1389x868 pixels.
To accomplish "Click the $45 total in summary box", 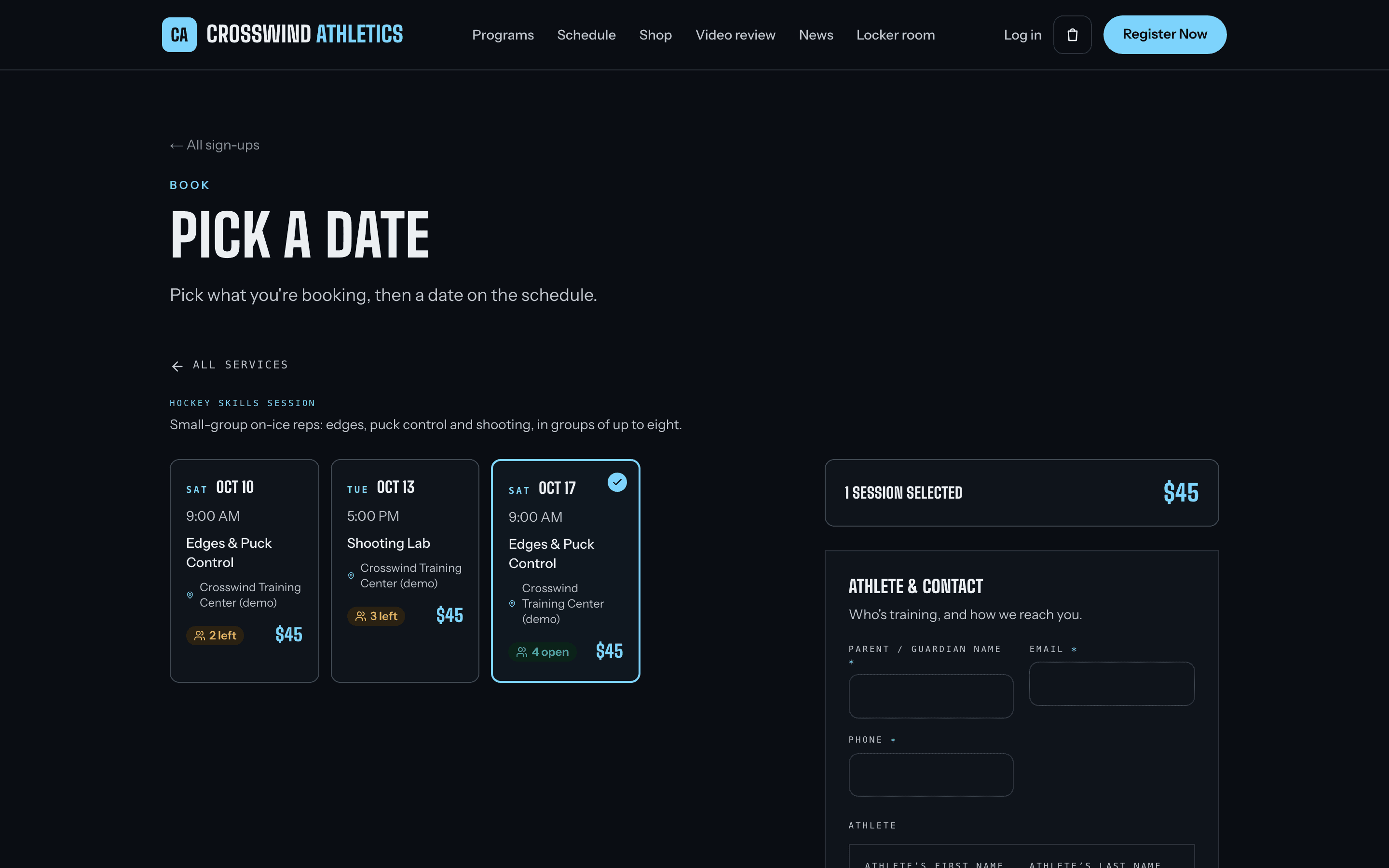I will pos(1181,492).
